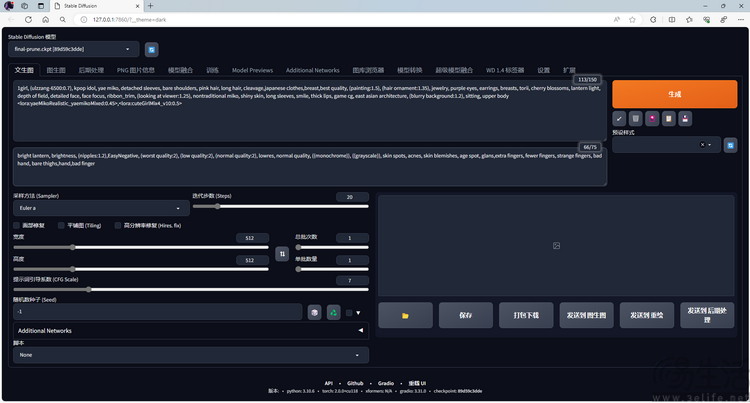The image size is (750, 403).
Task: Expand the Additional Networks accordion
Action: pos(191,330)
